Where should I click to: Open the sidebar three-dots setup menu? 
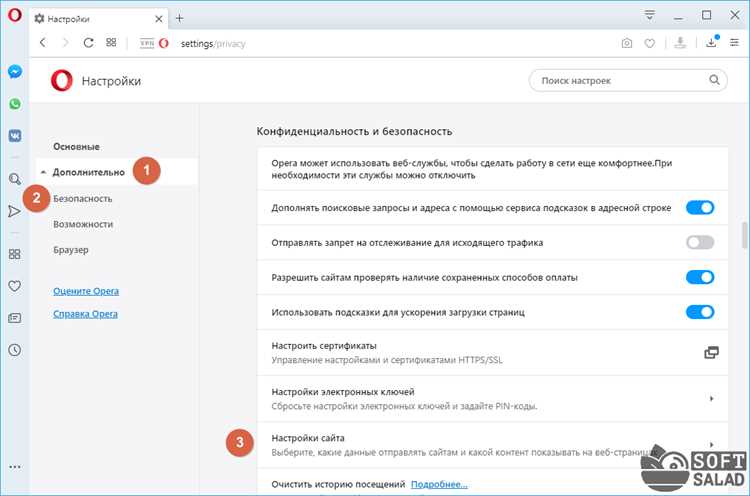click(x=15, y=467)
